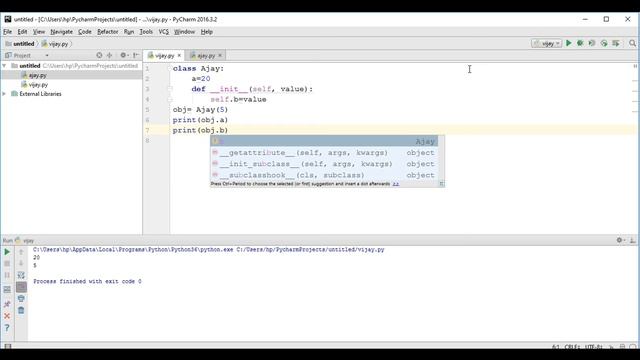Expand External Libraries node

[x=4, y=94]
